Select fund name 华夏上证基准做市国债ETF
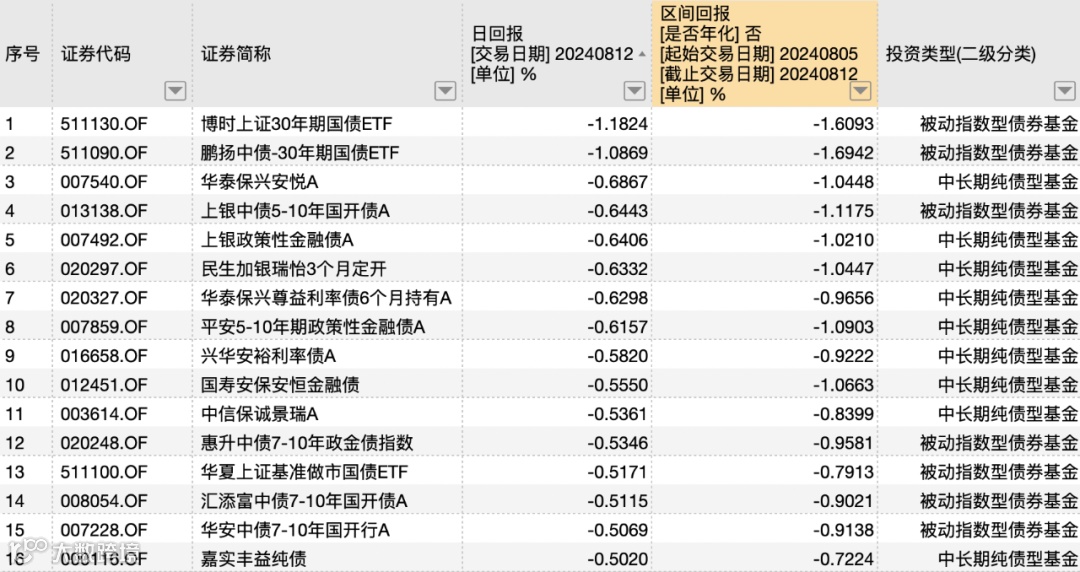The width and height of the screenshot is (1080, 572). pyautogui.click(x=304, y=472)
